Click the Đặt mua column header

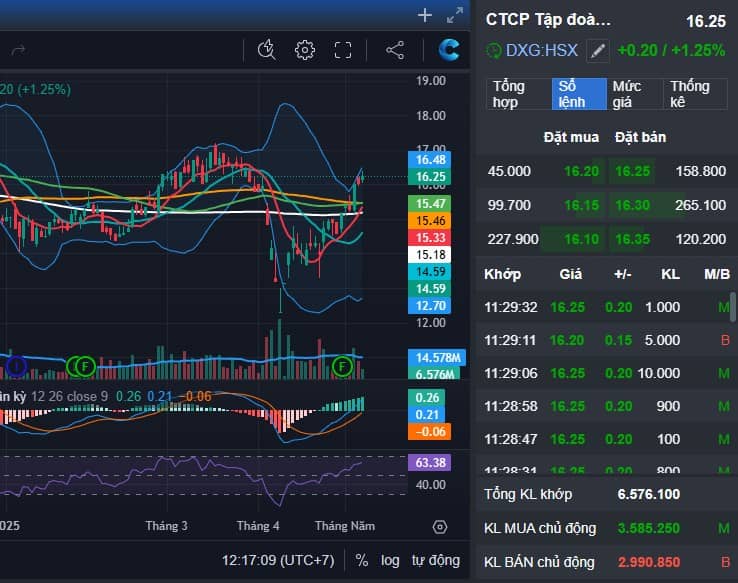571,137
